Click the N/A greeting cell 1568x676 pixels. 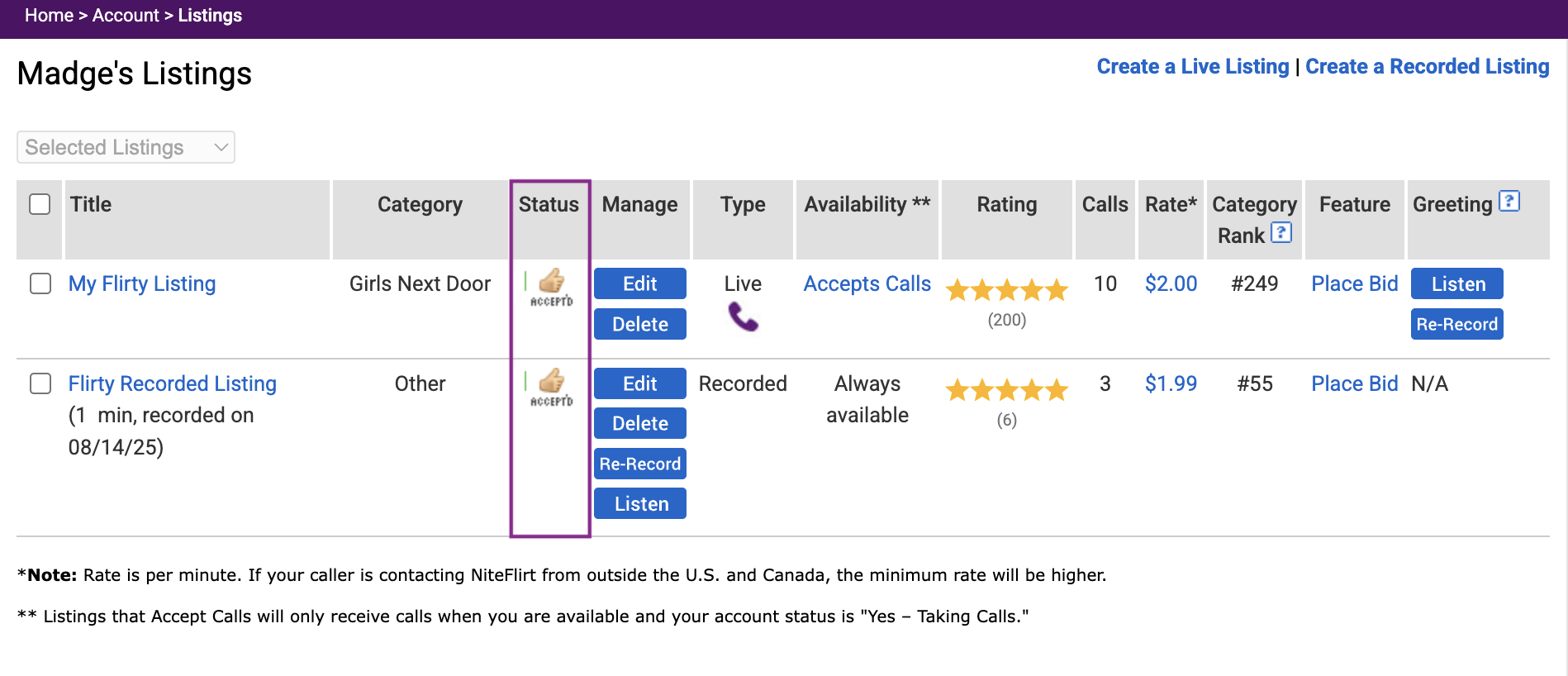1430,383
